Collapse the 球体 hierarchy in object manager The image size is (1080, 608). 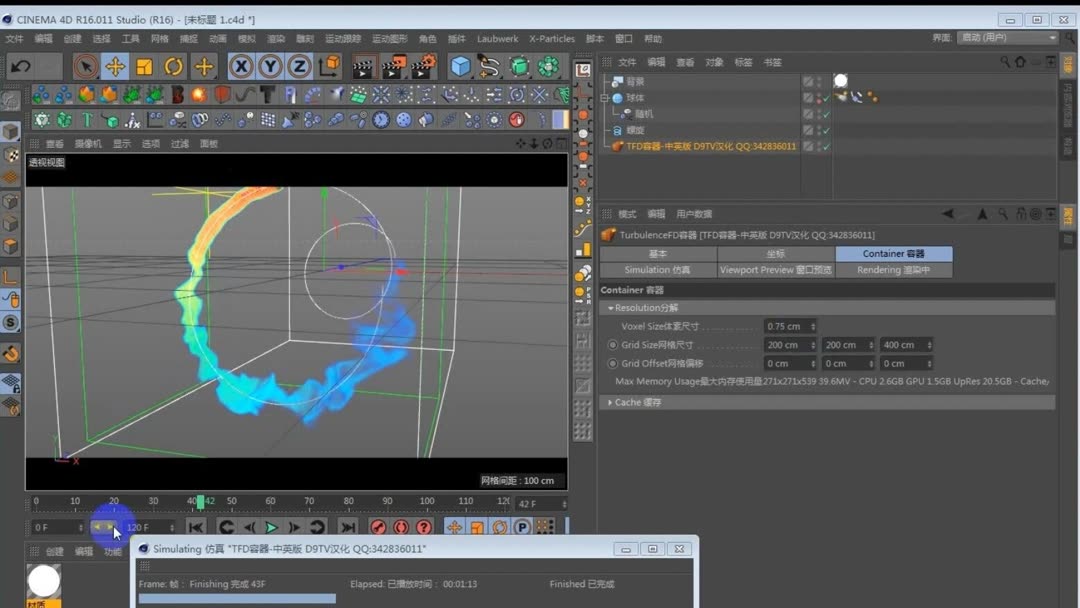point(604,98)
